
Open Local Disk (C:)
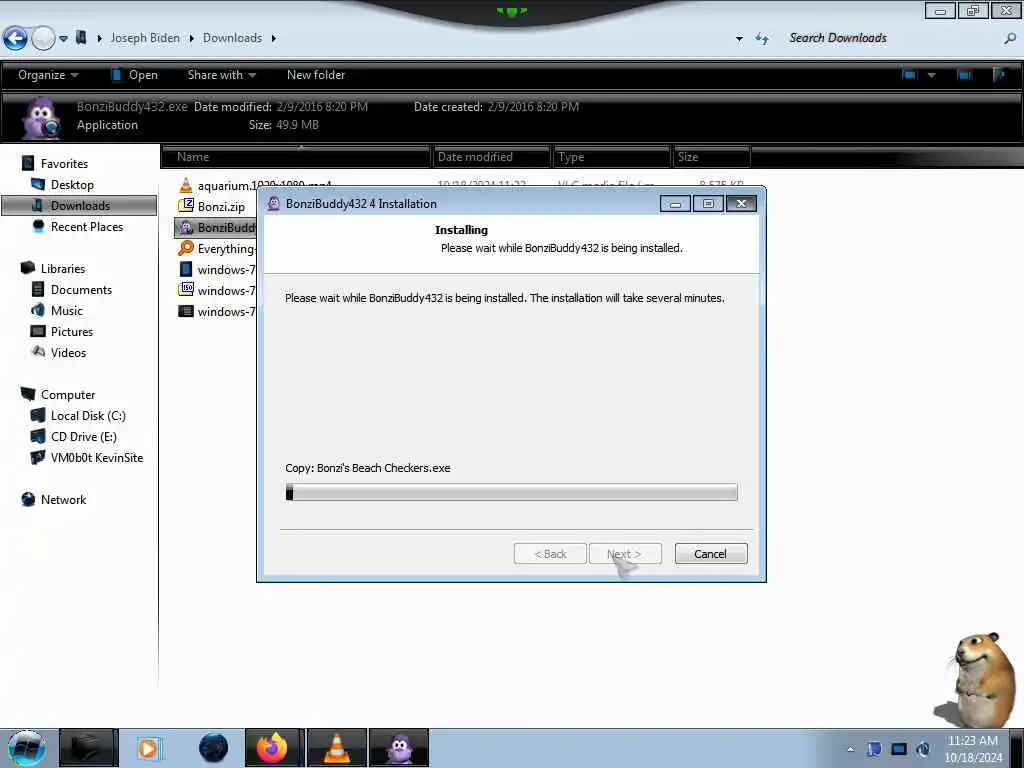[x=88, y=415]
